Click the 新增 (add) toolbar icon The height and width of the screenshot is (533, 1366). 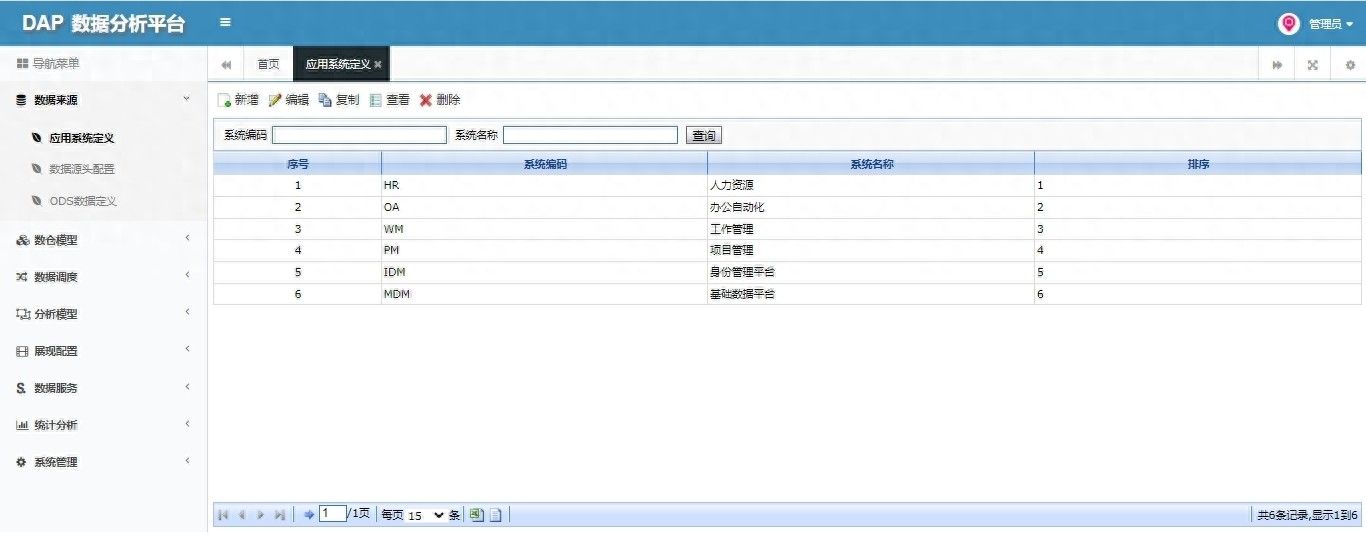click(x=225, y=100)
